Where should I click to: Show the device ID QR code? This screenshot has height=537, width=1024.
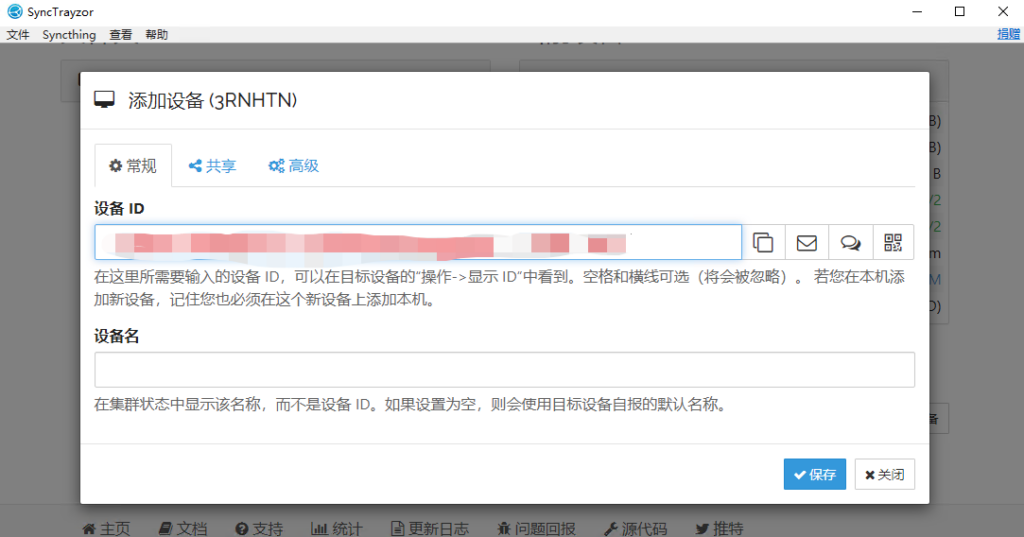(x=893, y=242)
